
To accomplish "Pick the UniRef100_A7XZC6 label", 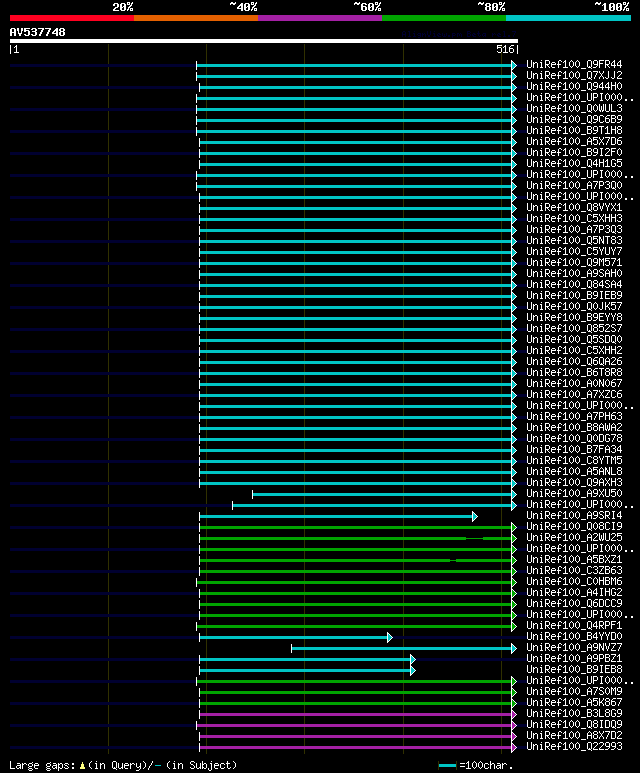I will [x=574, y=394].
